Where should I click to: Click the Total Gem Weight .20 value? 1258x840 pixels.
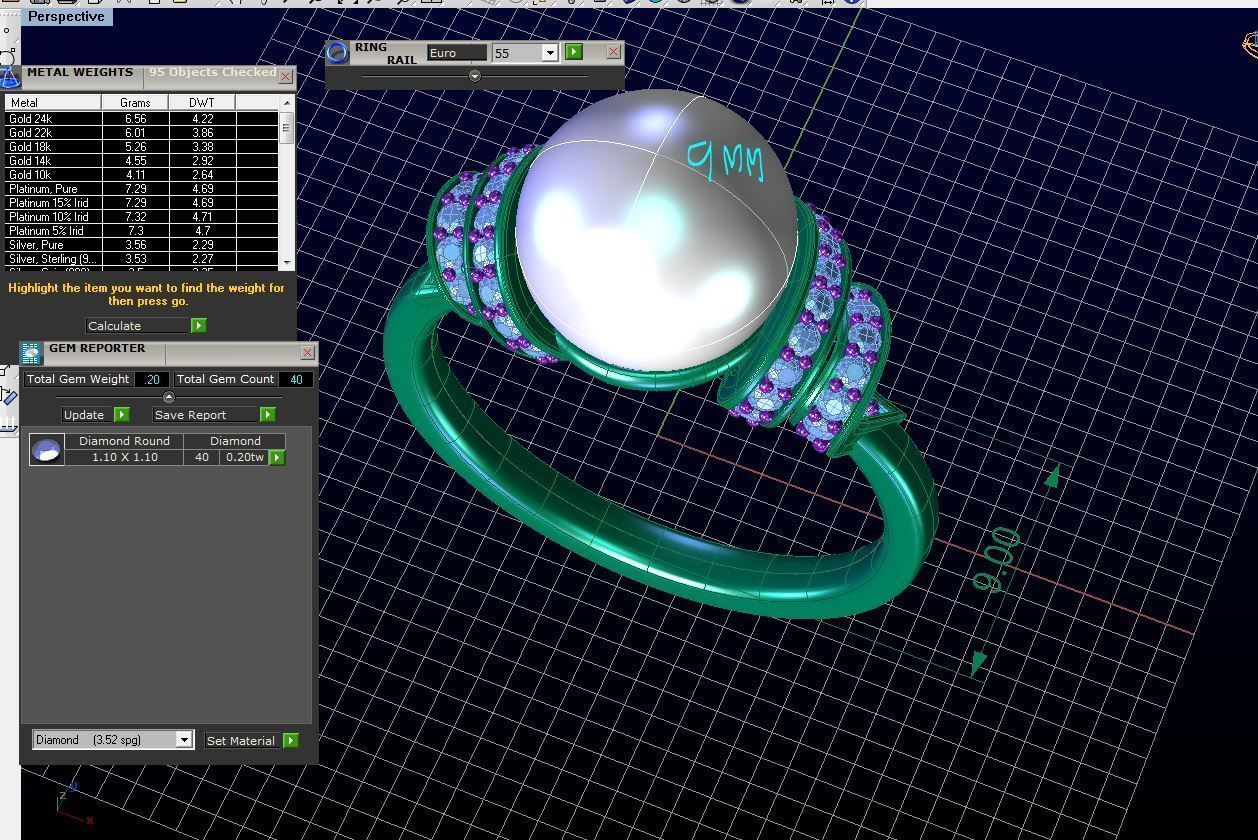[151, 379]
